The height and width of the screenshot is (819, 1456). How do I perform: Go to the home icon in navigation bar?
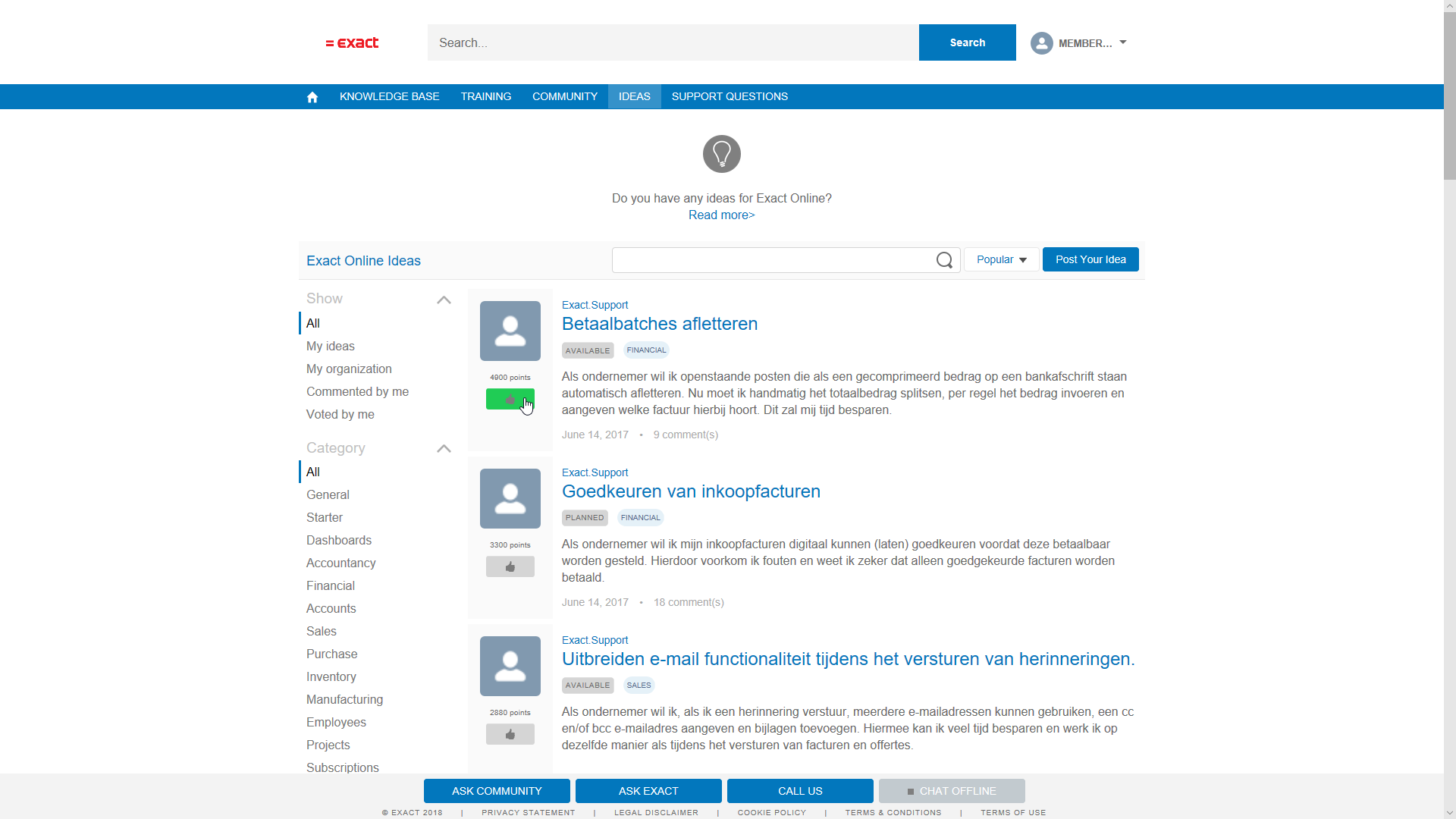pos(312,97)
